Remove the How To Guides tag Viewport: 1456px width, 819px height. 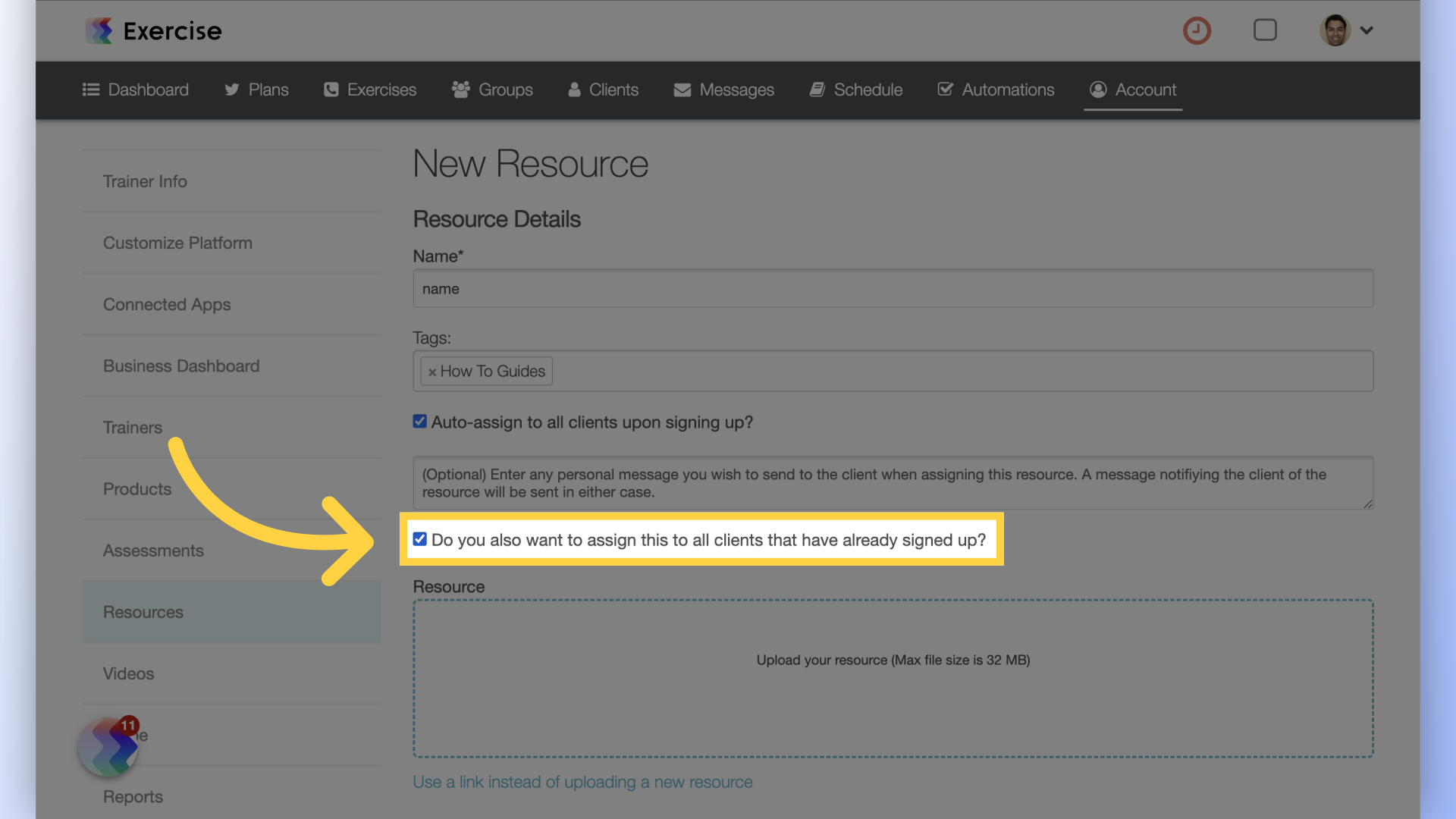[x=432, y=372]
